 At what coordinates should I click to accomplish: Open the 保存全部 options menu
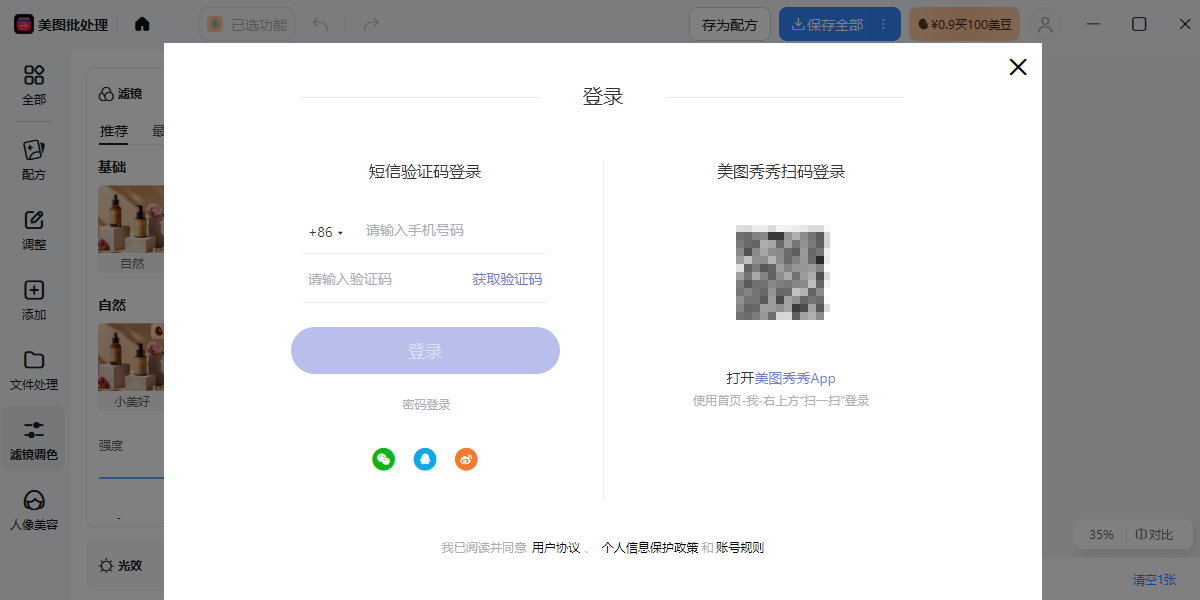(x=883, y=24)
